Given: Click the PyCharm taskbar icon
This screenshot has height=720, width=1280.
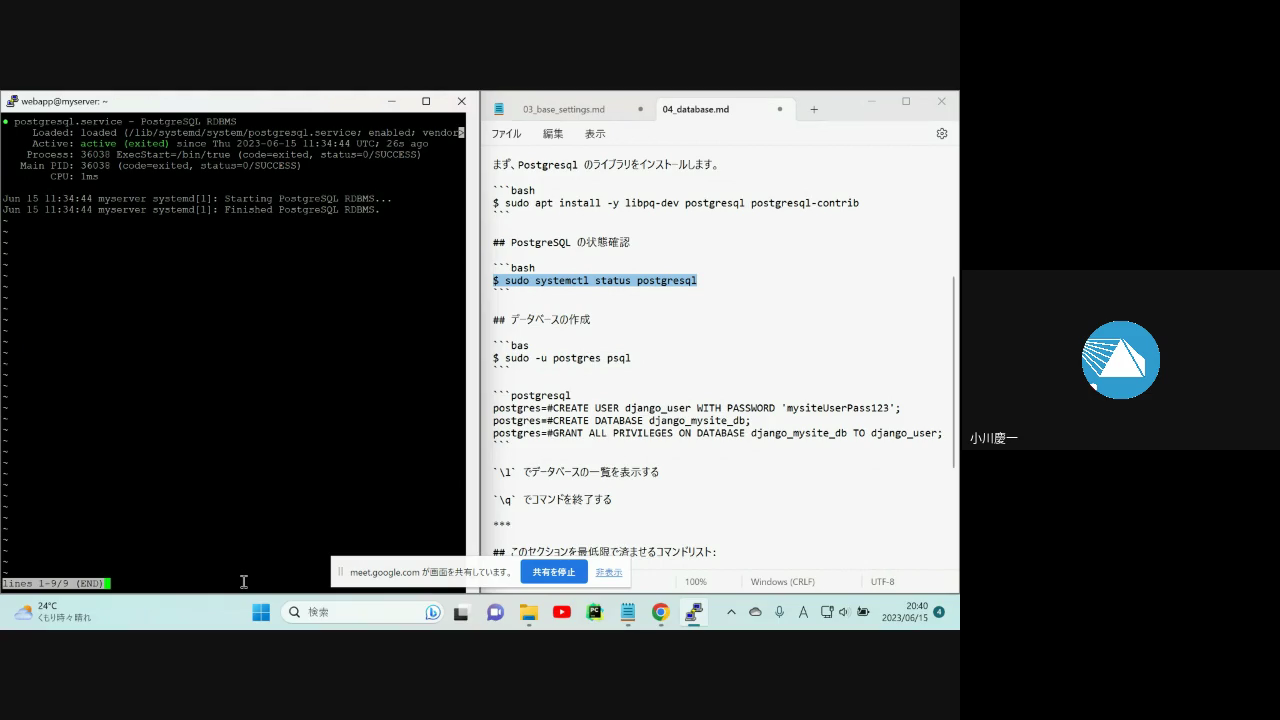Looking at the screenshot, I should tap(595, 612).
